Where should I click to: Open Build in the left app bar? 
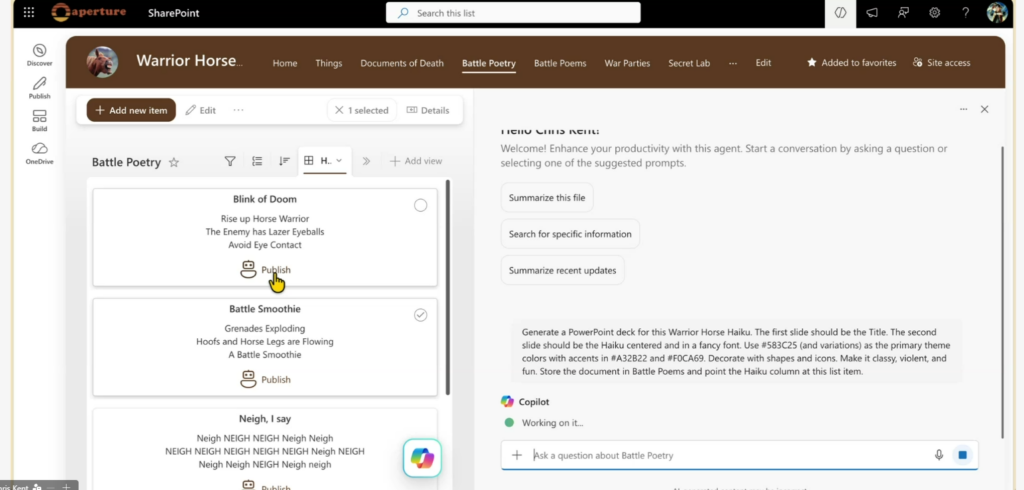point(39,120)
